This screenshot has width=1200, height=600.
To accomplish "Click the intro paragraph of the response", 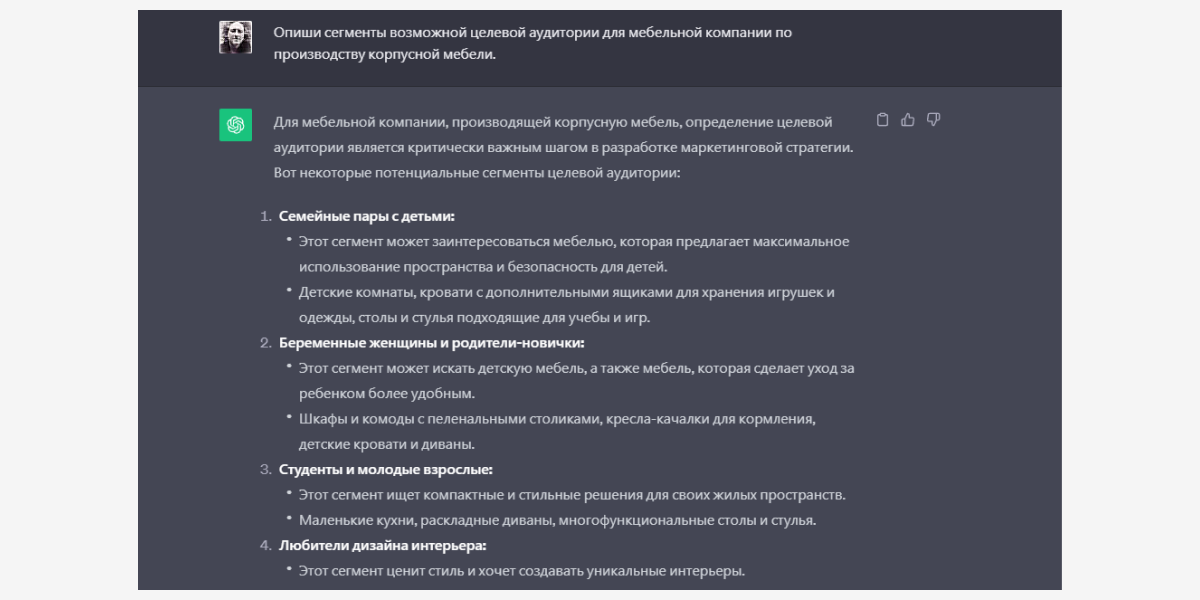I will tap(563, 147).
